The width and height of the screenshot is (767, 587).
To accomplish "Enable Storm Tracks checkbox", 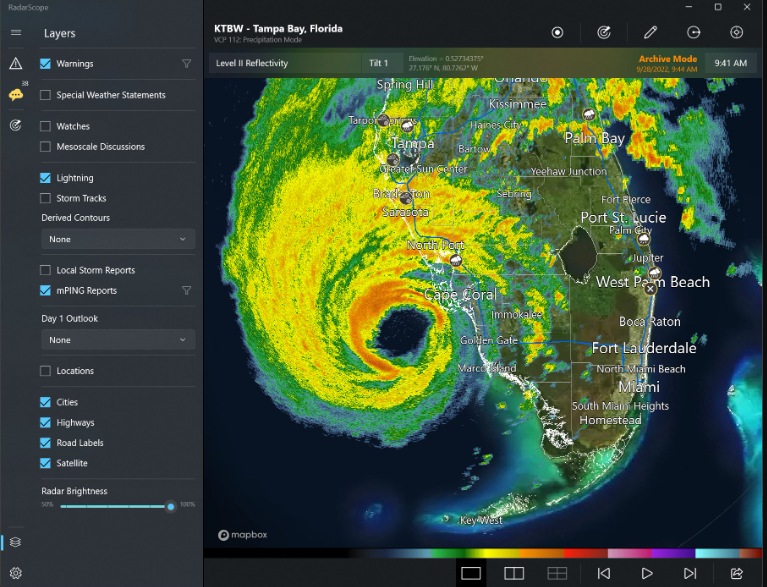I will tap(45, 198).
